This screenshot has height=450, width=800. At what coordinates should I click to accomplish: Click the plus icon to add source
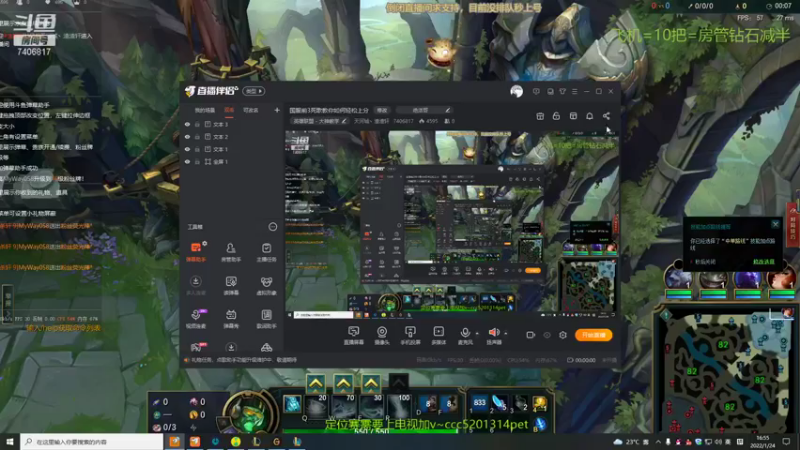[x=277, y=110]
